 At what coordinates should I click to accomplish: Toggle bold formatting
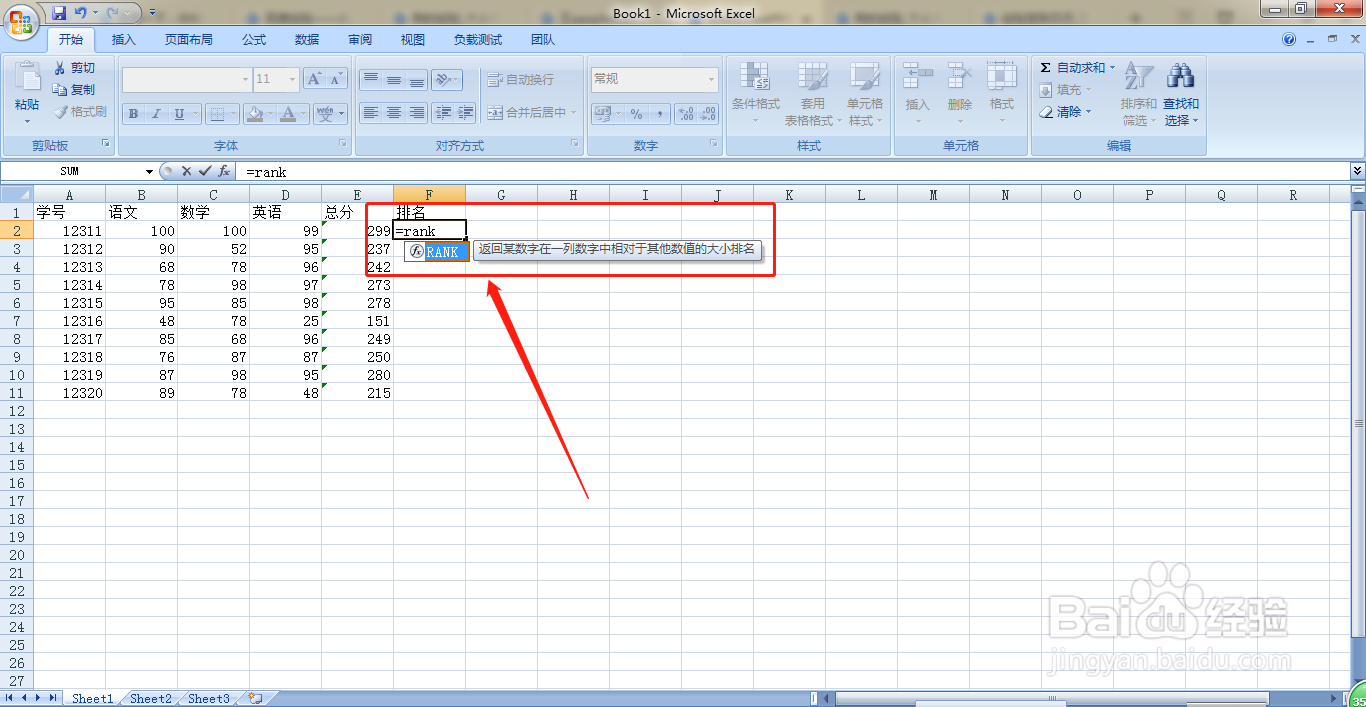132,113
